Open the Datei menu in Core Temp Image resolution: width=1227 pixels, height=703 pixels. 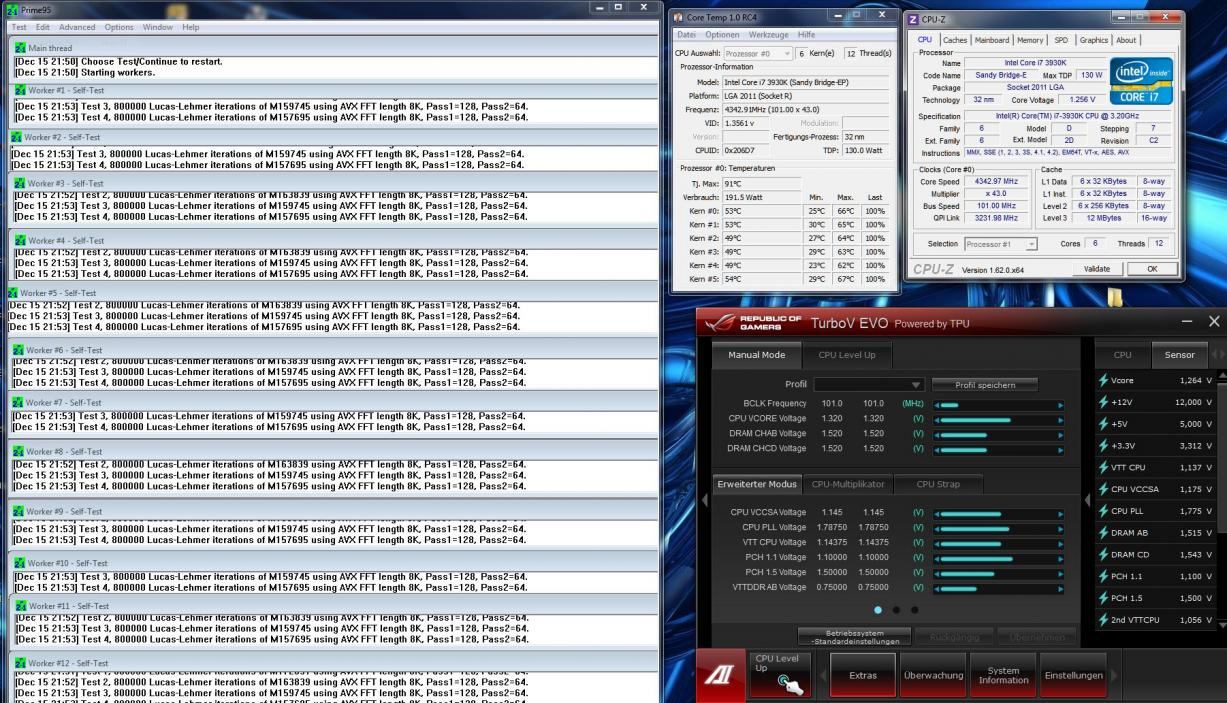[688, 35]
